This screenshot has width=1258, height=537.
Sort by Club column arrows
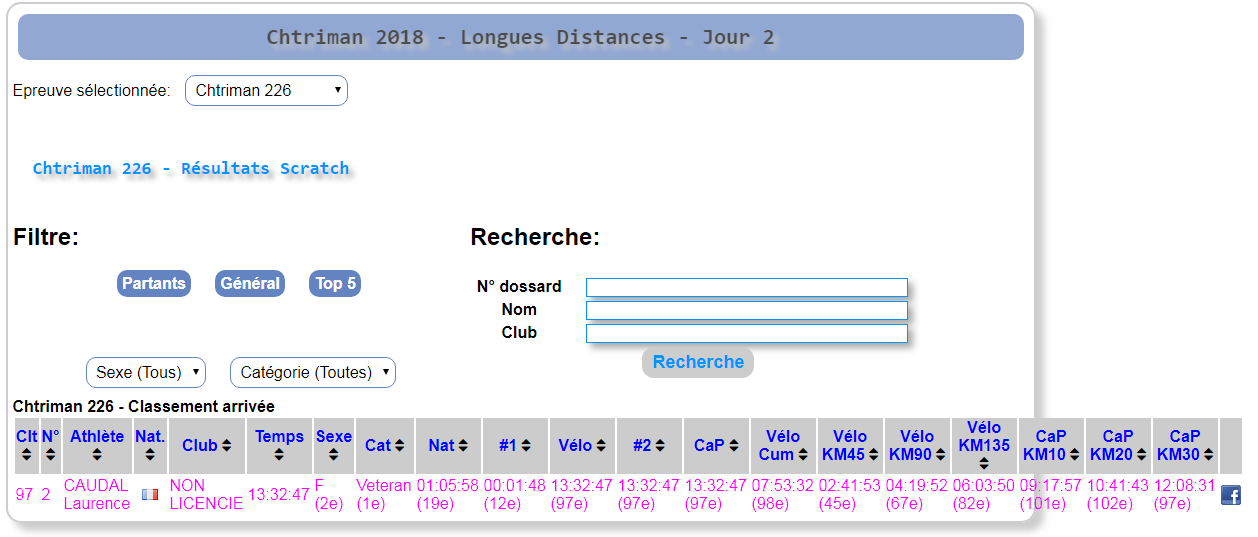pyautogui.click(x=226, y=446)
